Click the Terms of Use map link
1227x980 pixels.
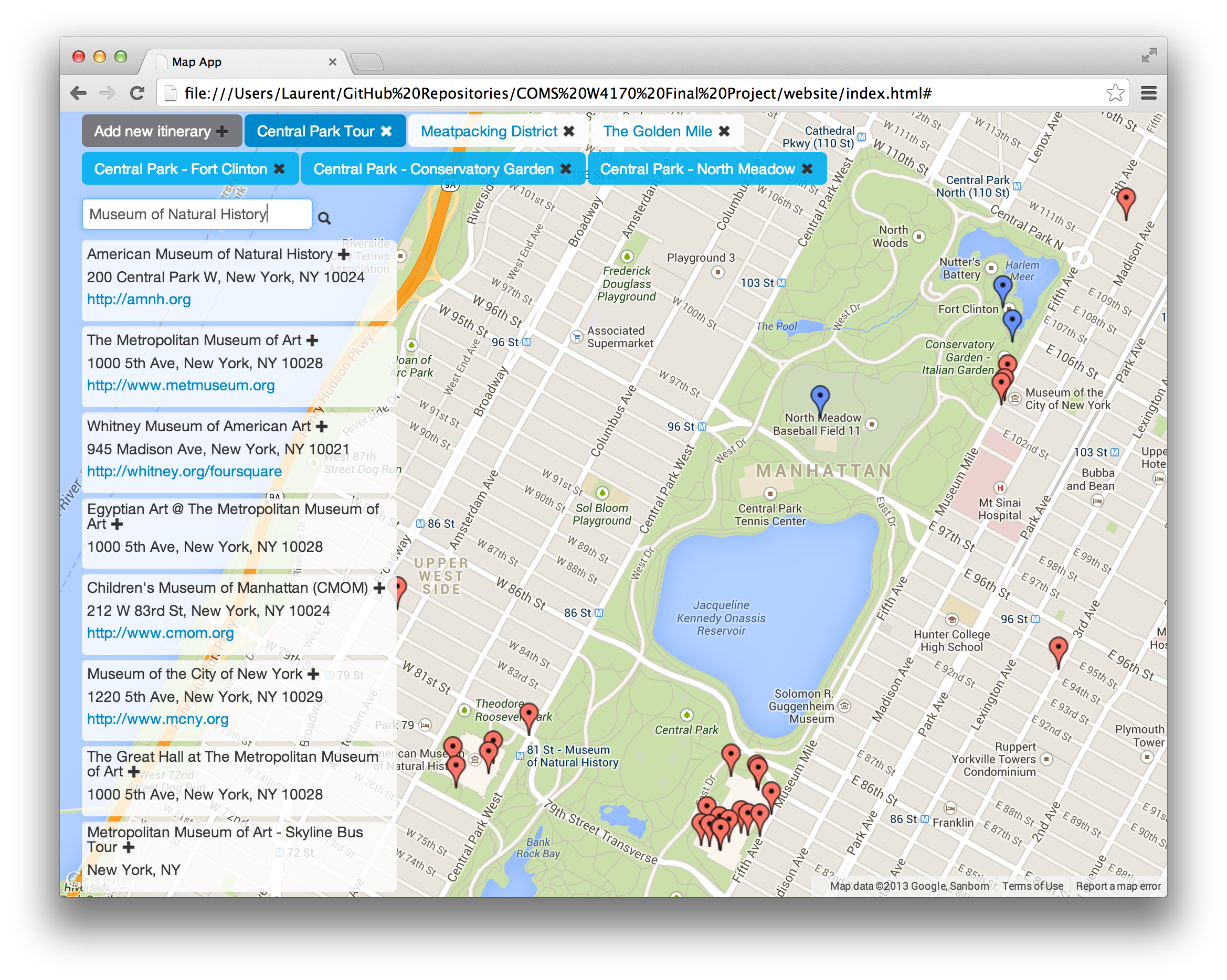1032,886
